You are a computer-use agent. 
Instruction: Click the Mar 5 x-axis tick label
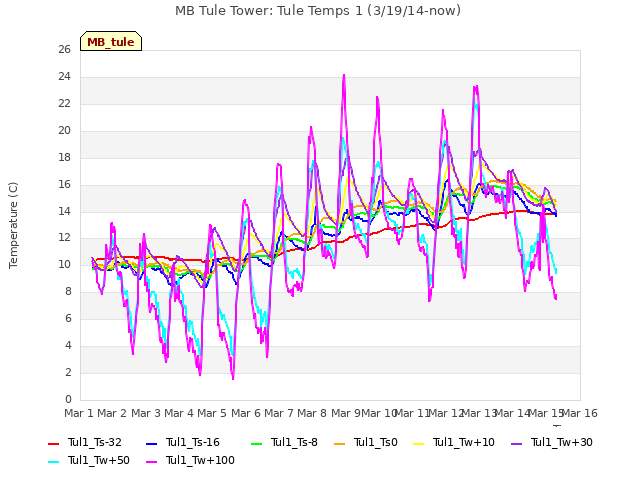[212, 413]
